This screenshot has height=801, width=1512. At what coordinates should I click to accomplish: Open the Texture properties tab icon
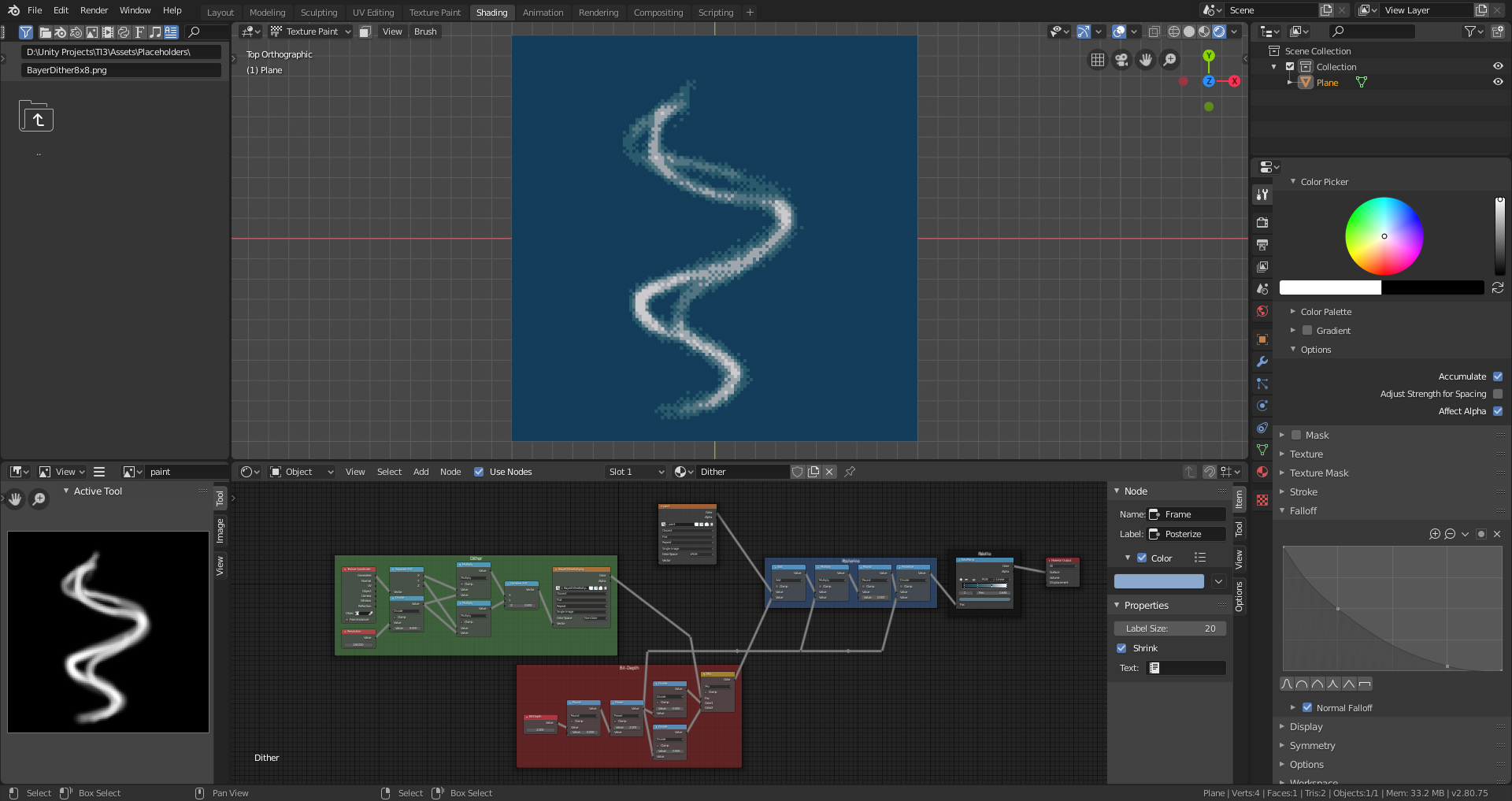pos(1262,500)
